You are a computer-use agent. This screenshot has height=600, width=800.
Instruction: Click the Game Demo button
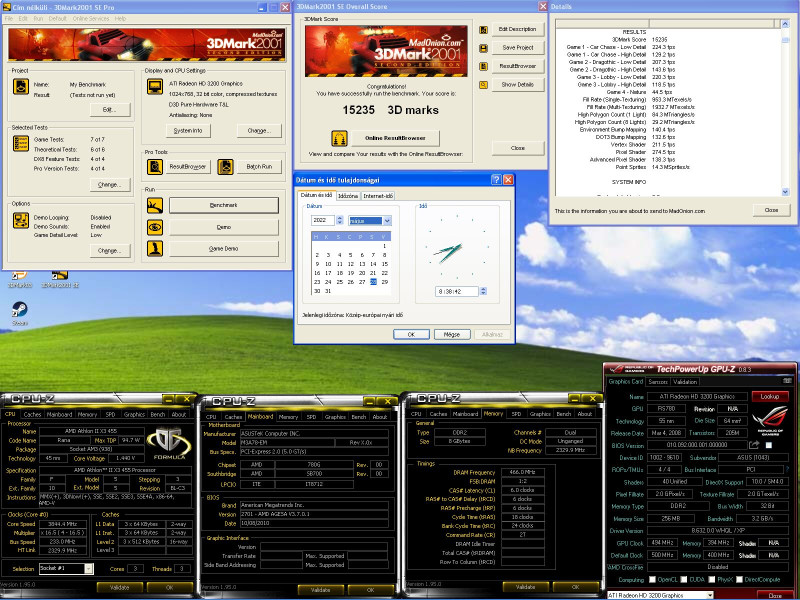[223, 248]
